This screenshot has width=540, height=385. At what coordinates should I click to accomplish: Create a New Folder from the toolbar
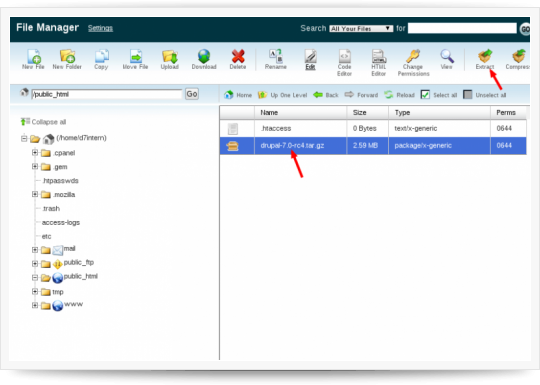click(67, 56)
